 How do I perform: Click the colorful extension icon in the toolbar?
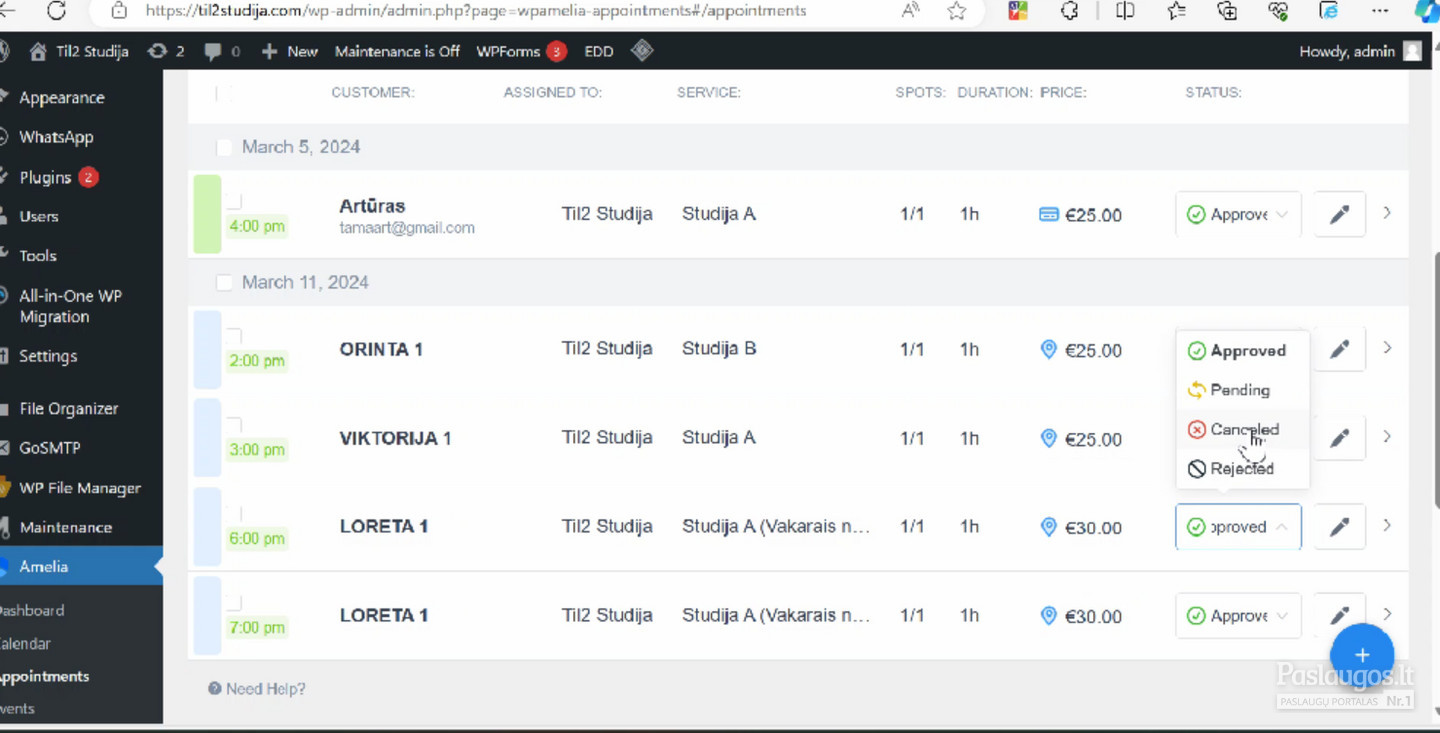coord(1018,11)
